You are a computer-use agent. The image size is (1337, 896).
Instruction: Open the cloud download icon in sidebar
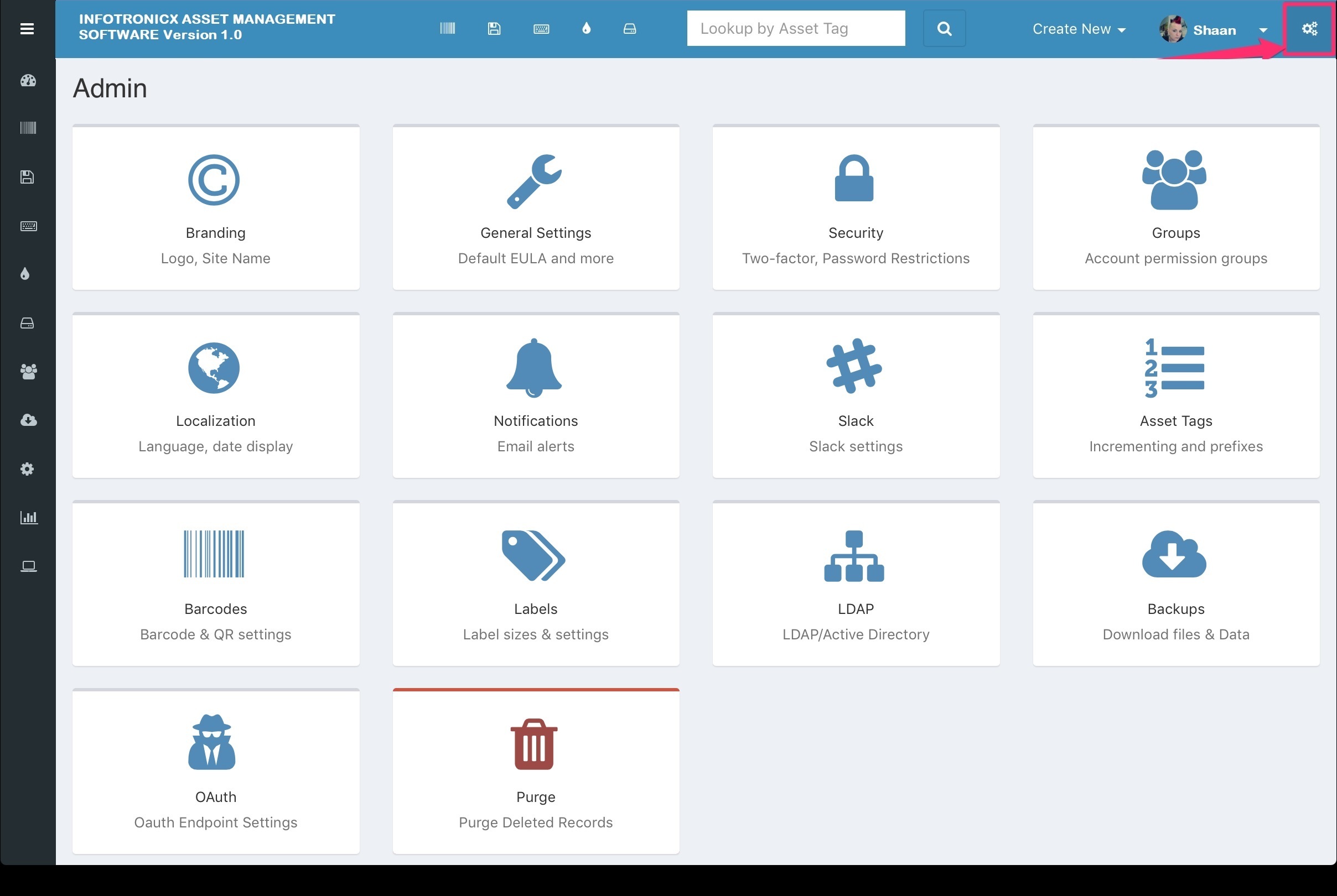pyautogui.click(x=28, y=420)
